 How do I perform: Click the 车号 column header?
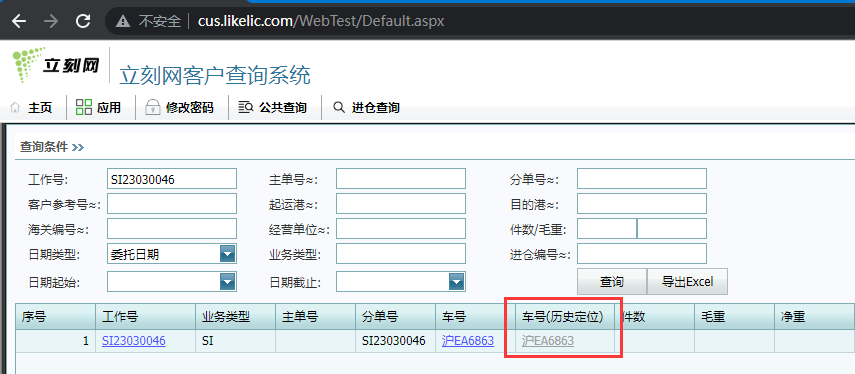[x=475, y=316]
